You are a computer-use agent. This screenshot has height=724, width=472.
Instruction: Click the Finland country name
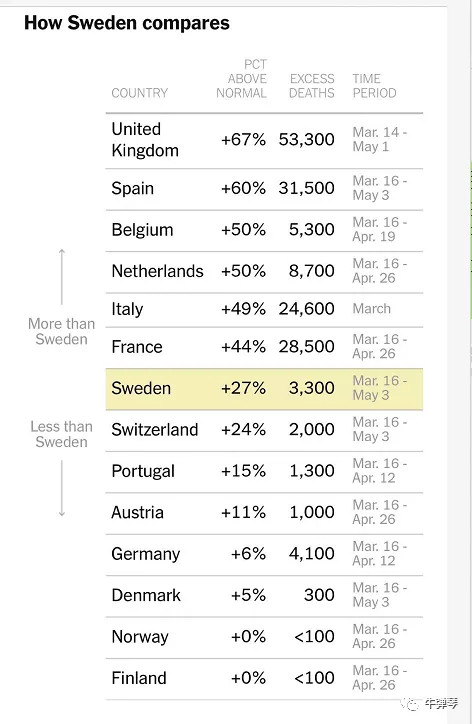point(139,678)
